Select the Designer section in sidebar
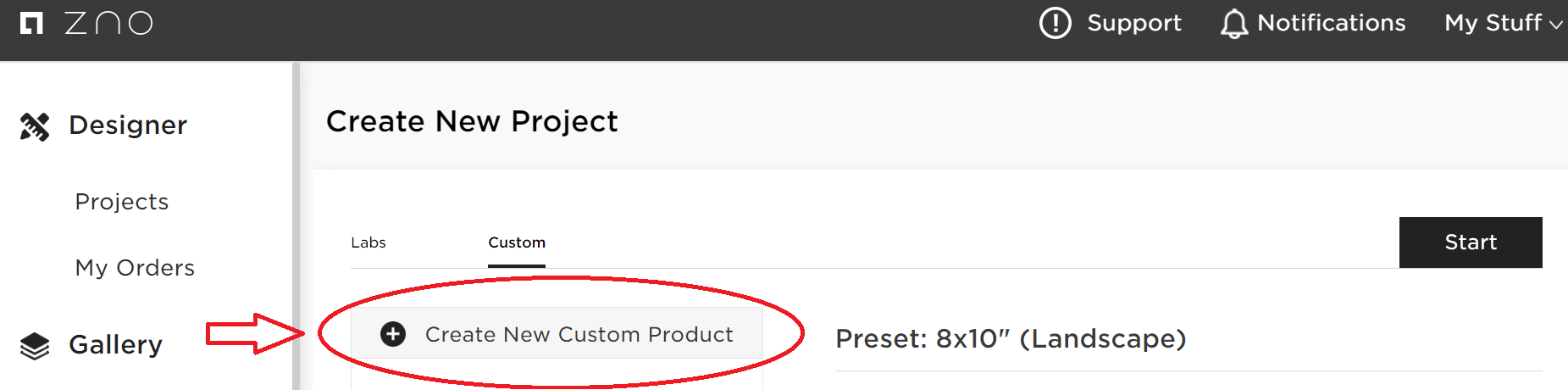This screenshot has width=1568, height=390. coord(128,125)
